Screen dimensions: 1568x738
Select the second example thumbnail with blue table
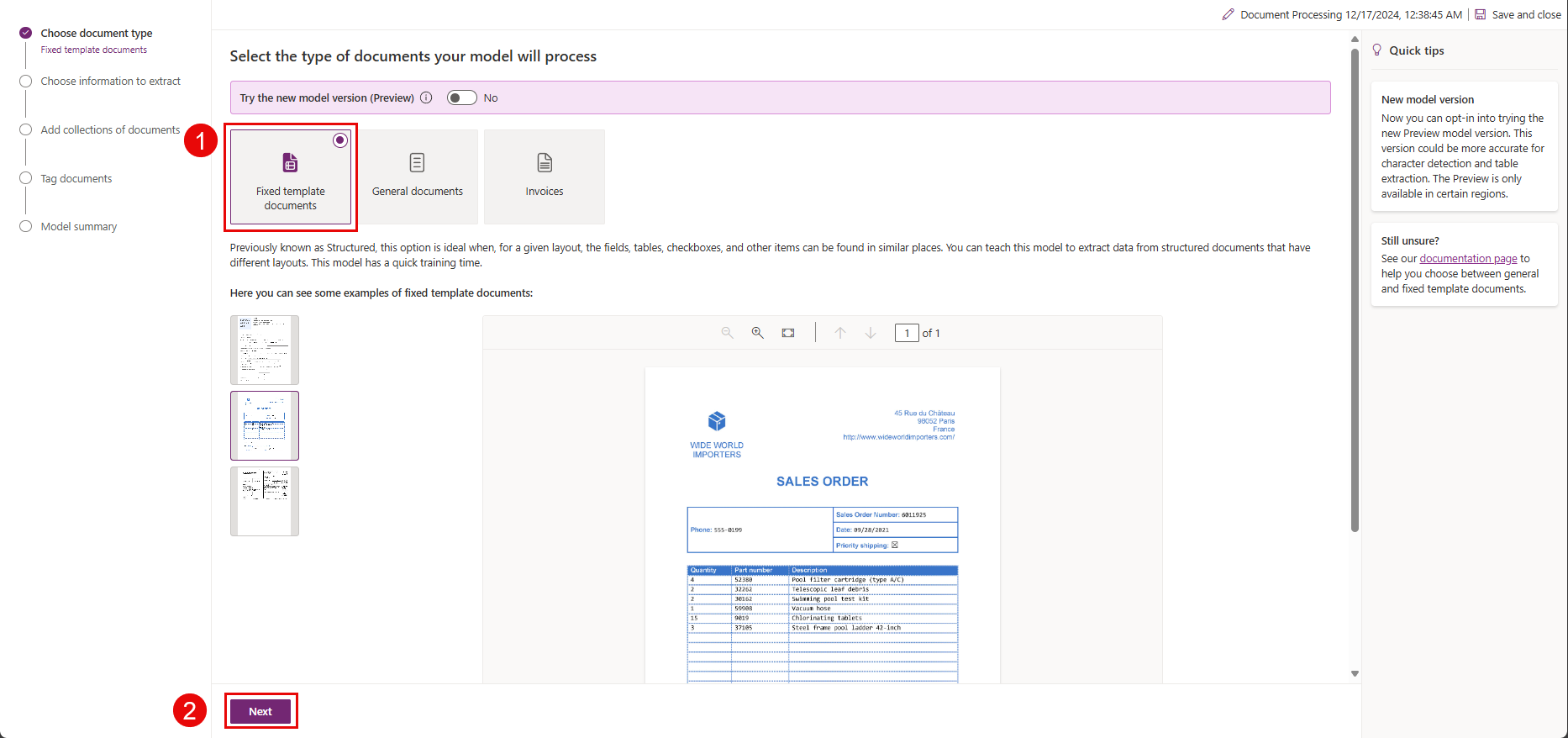pos(265,425)
